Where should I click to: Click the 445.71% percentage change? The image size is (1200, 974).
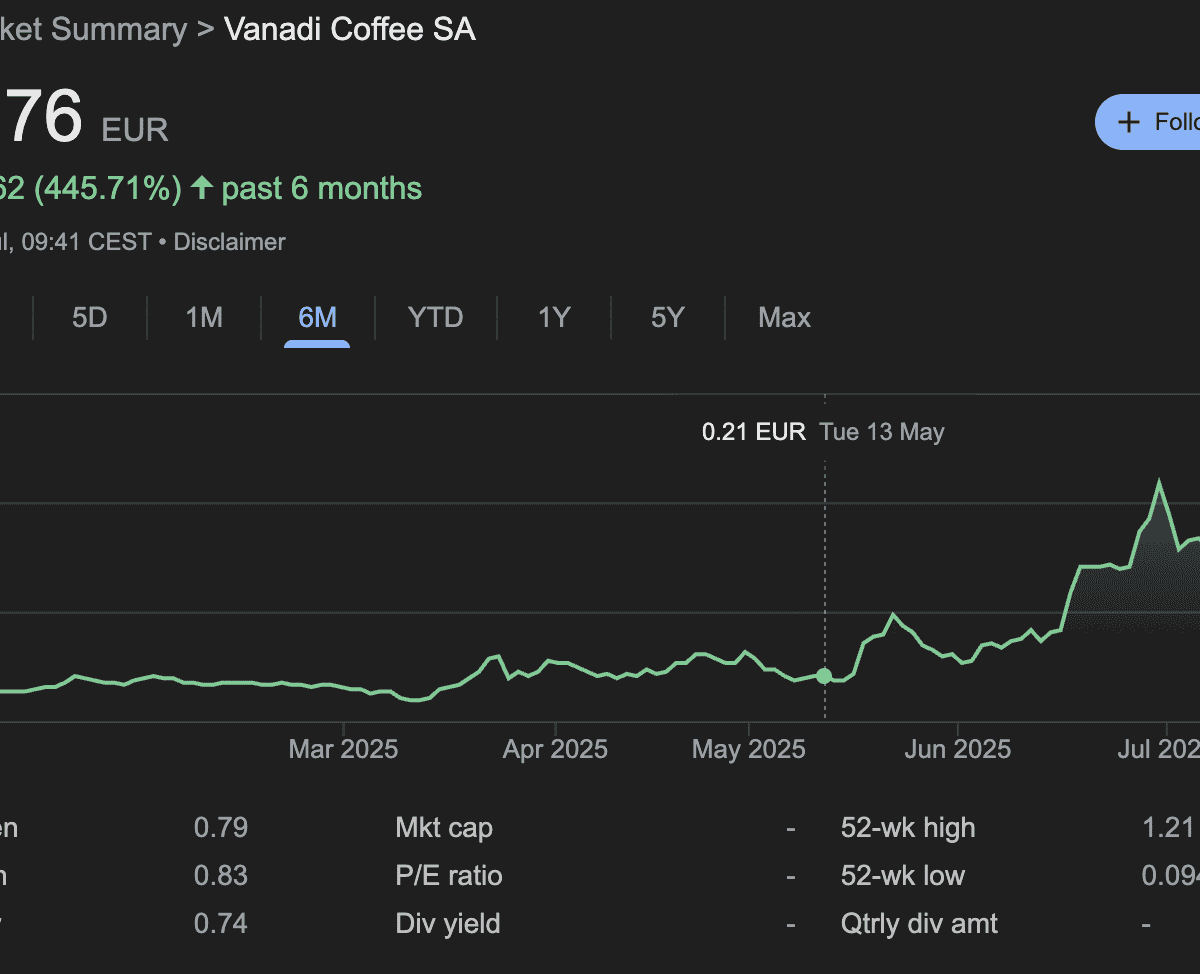point(108,188)
